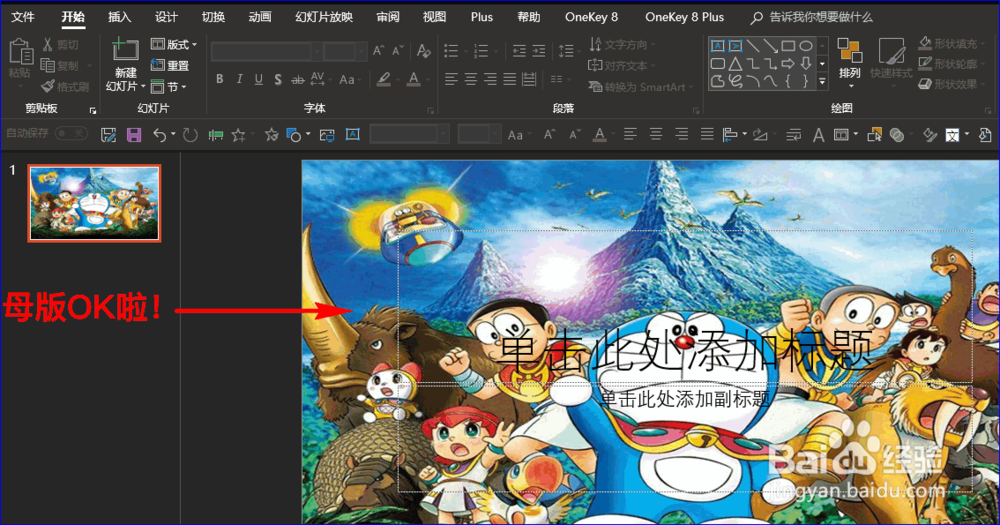Open Text Direction (文字方向) dropdown
1000x525 pixels.
coord(622,44)
